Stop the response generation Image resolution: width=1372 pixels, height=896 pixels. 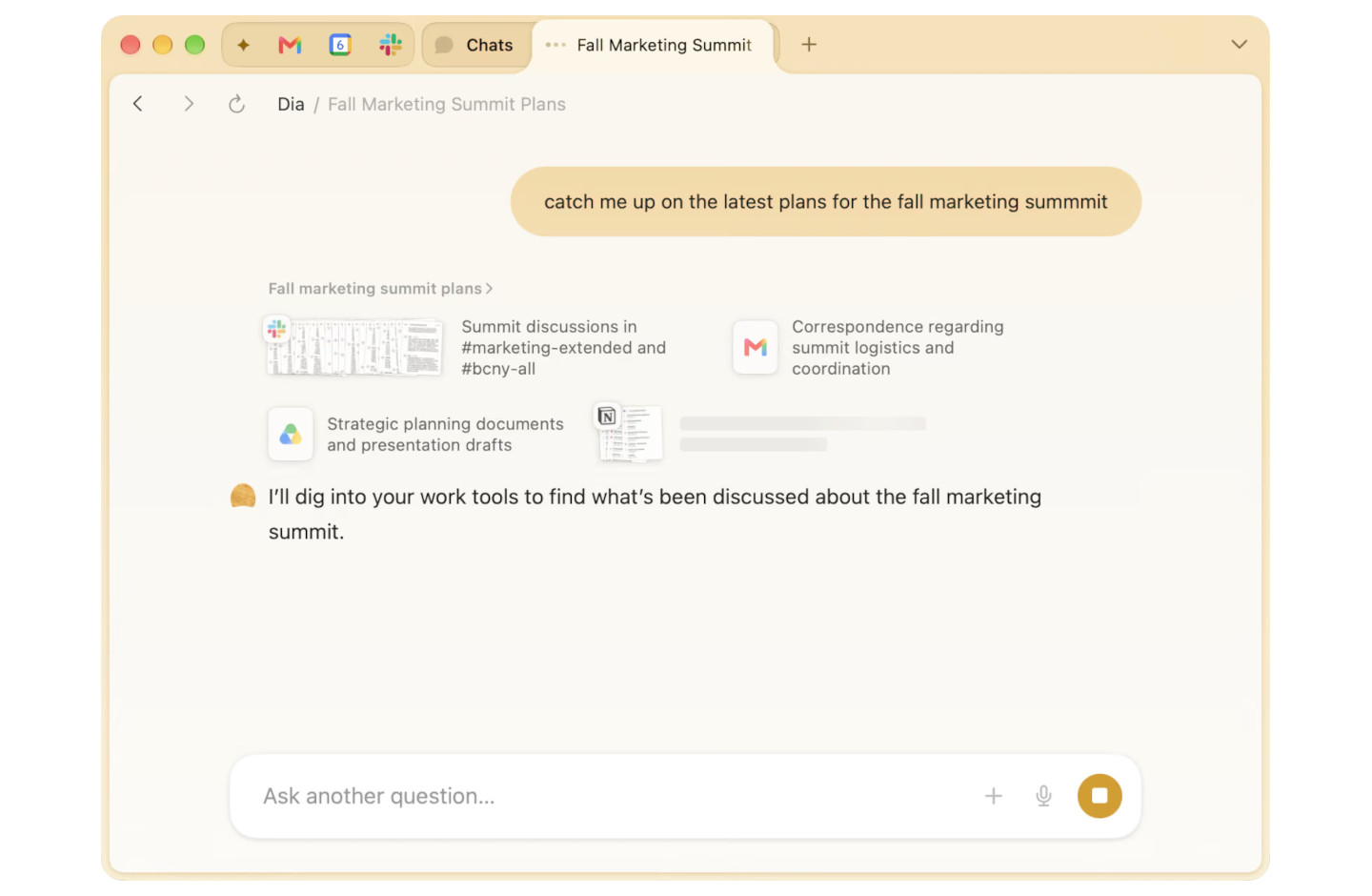[x=1100, y=796]
